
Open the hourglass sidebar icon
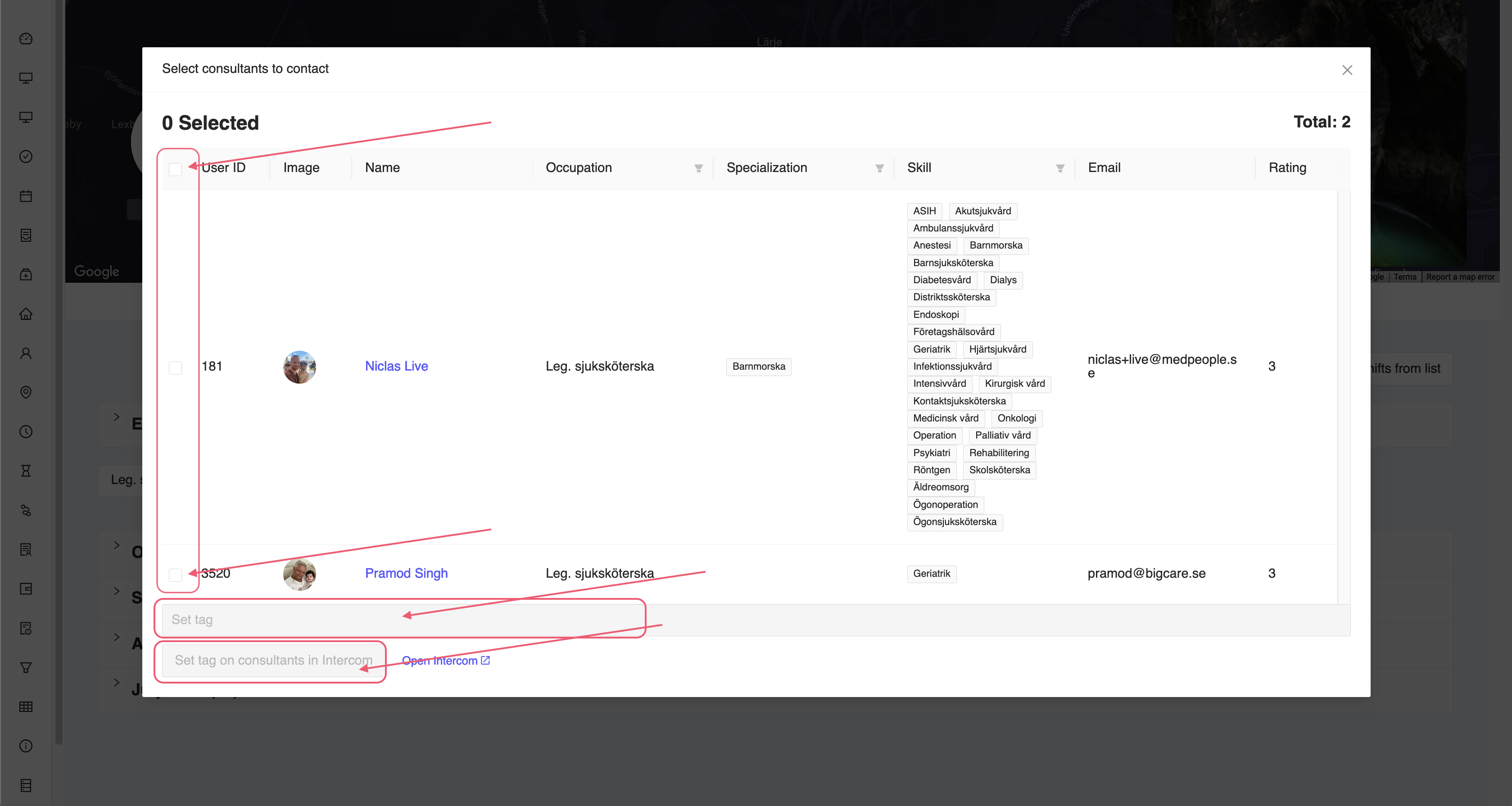(26, 471)
